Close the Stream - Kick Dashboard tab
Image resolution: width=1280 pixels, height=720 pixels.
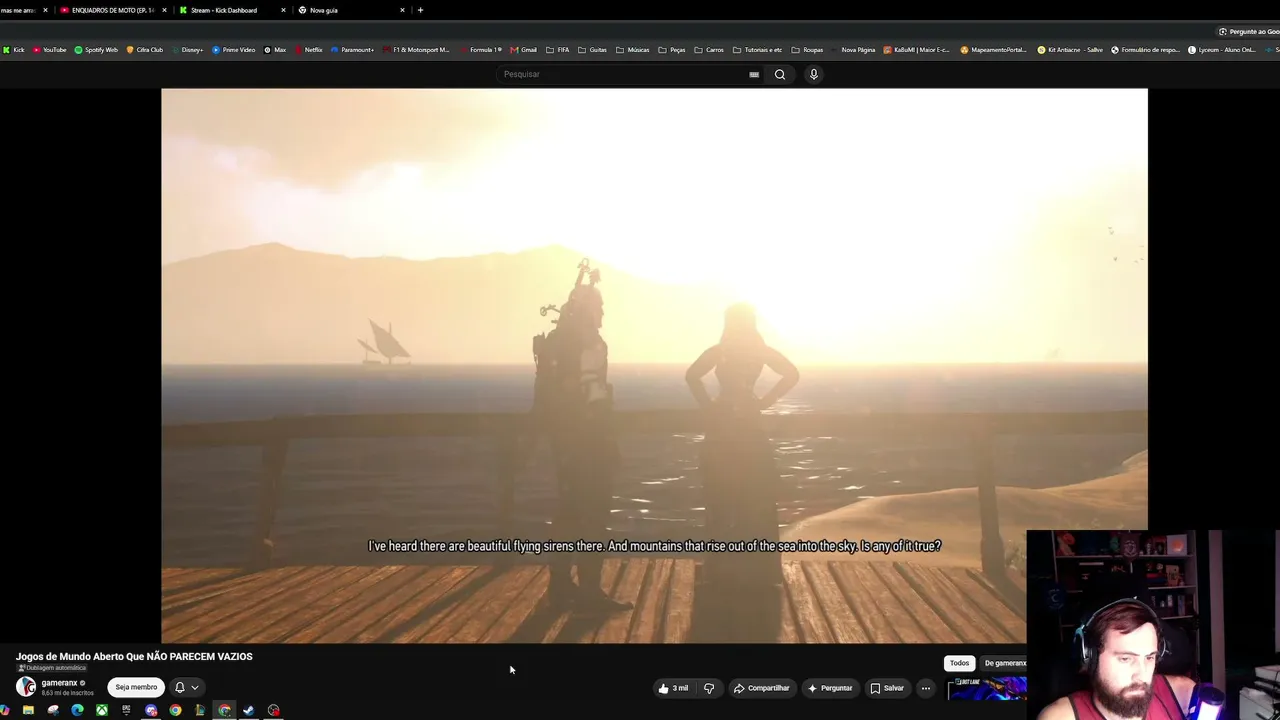click(x=283, y=10)
